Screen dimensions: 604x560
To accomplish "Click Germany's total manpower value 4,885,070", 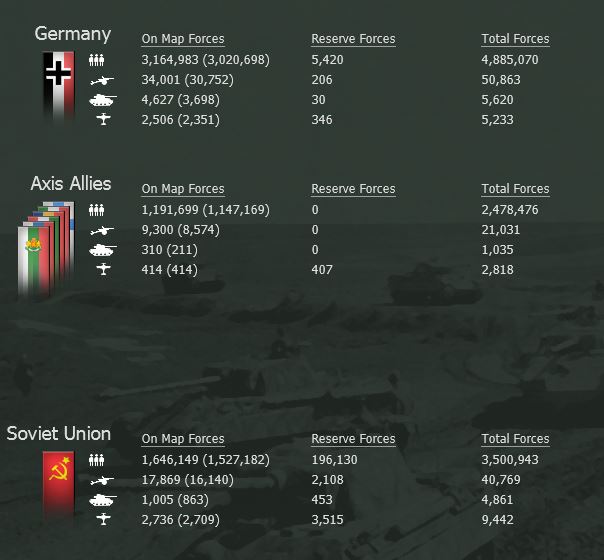I will click(510, 60).
